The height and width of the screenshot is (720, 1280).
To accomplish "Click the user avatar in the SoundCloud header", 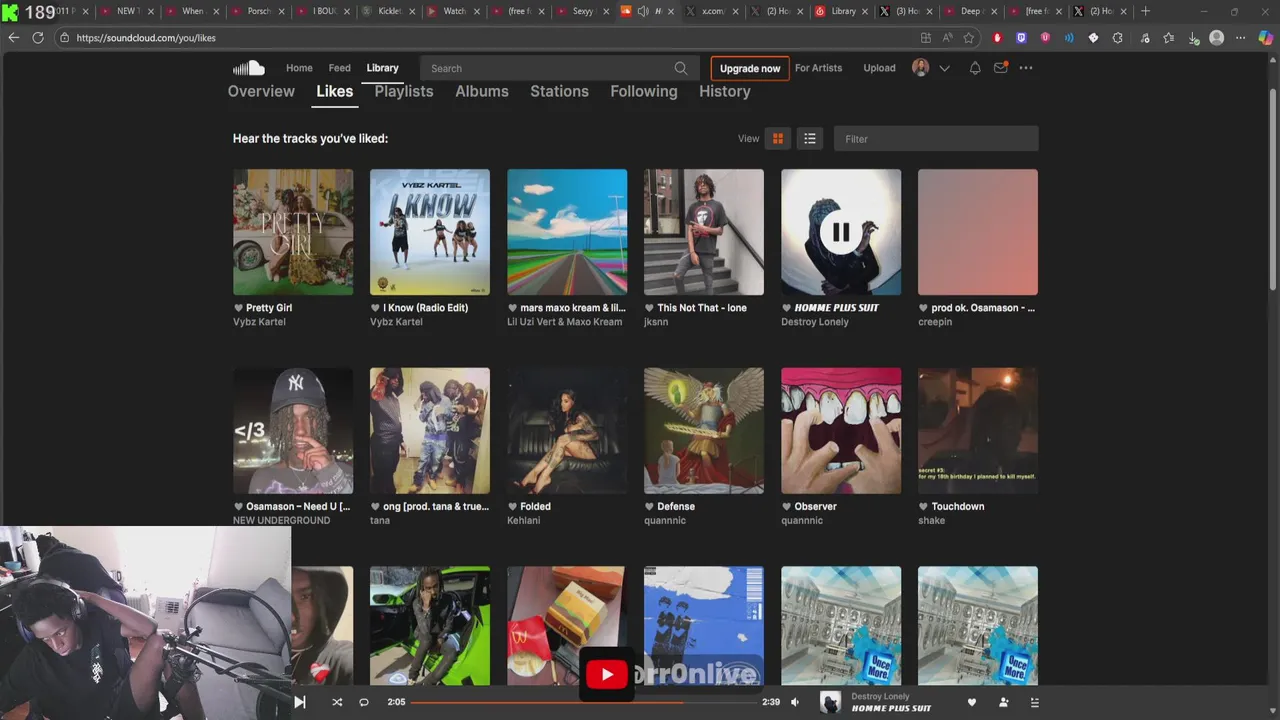I will pos(921,68).
